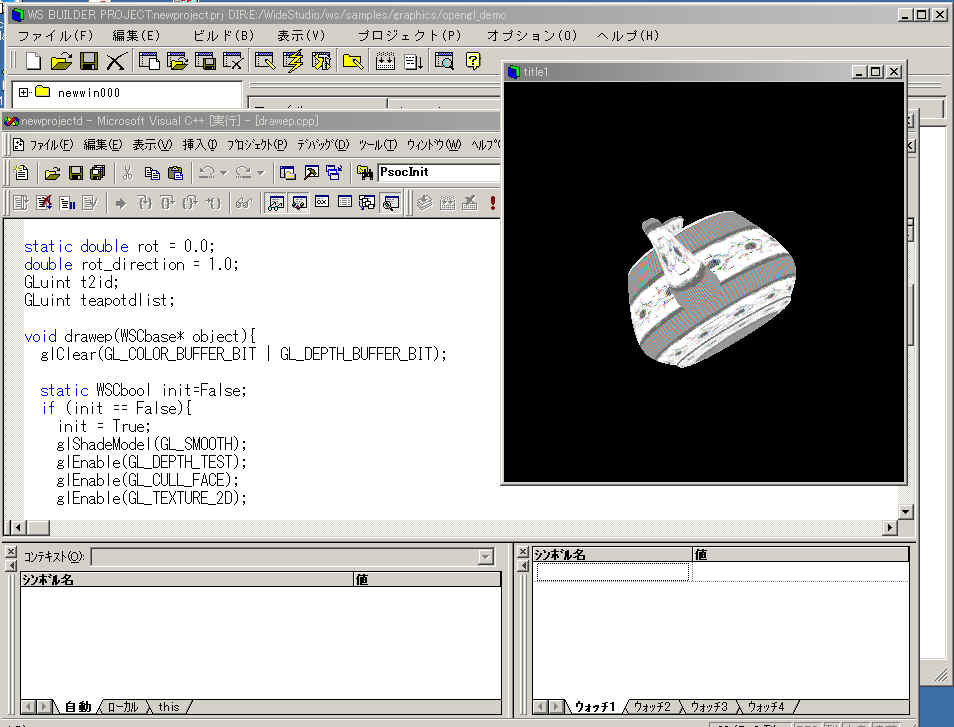Click the lightning bolt build icon
Image resolution: width=954 pixels, height=727 pixels.
click(x=293, y=62)
